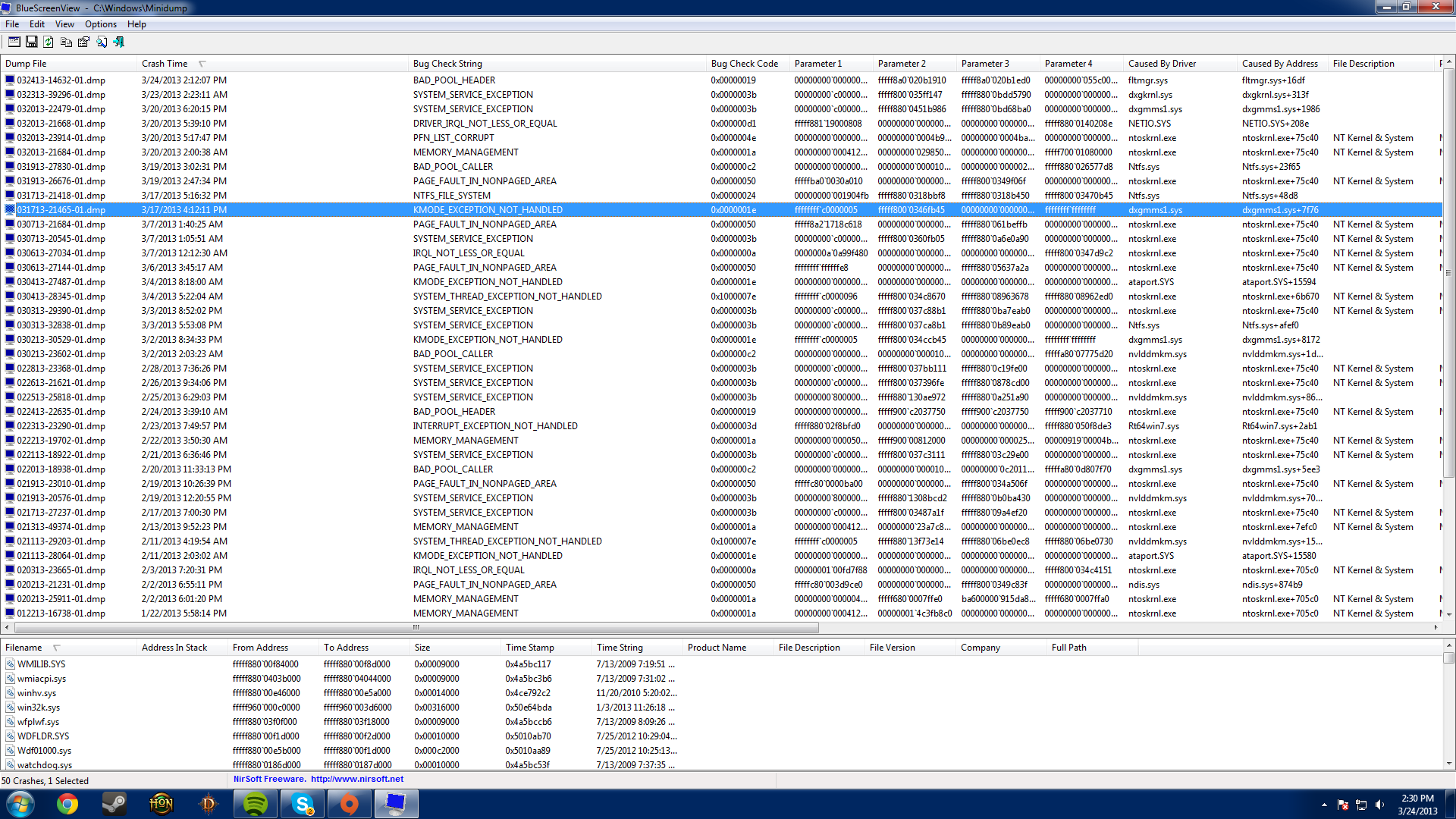Screen dimensions: 1456x819
Task: Sort by Crash Time column header
Action: [x=271, y=64]
